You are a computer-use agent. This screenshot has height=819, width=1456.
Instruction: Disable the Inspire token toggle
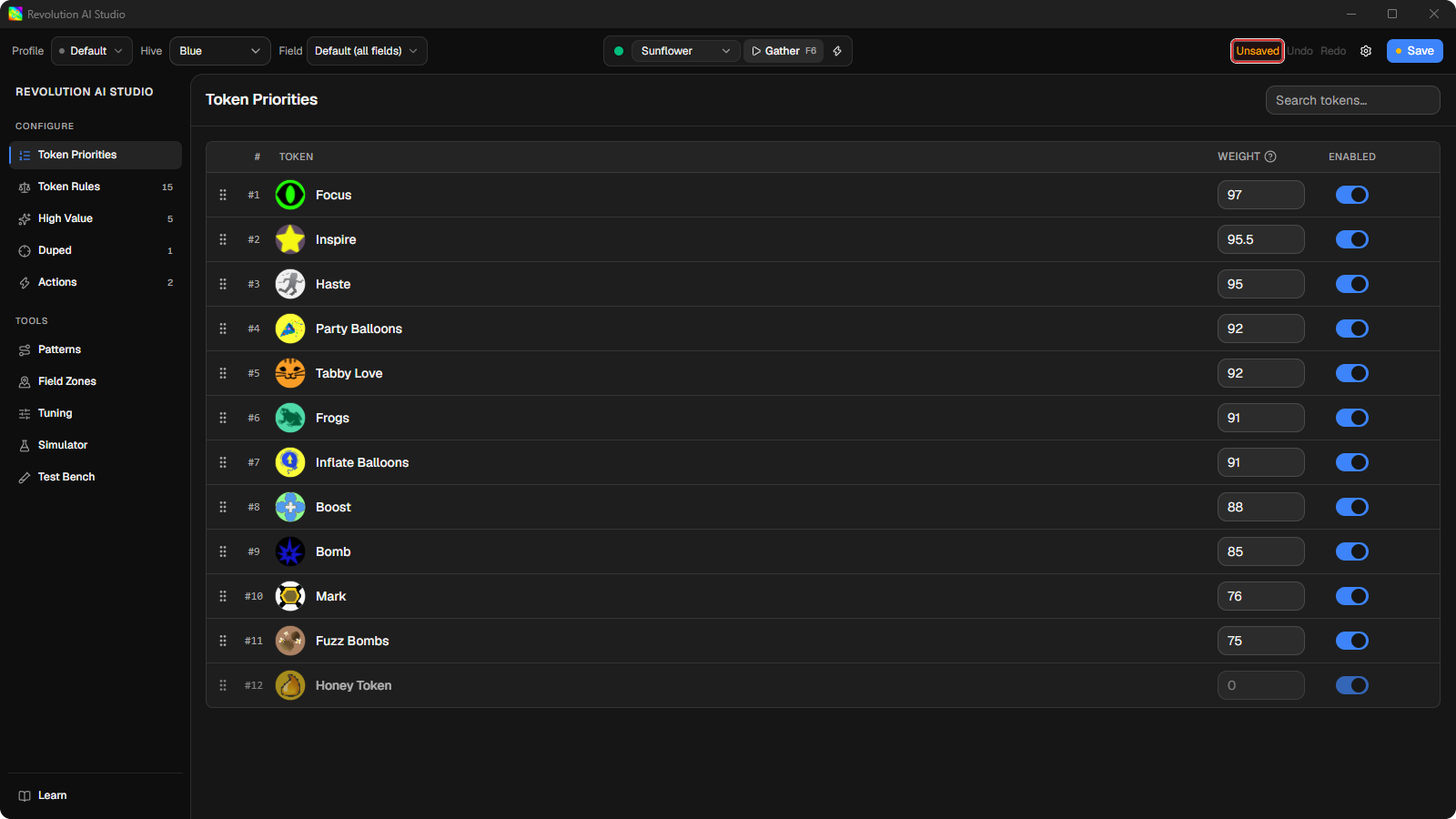[1352, 239]
